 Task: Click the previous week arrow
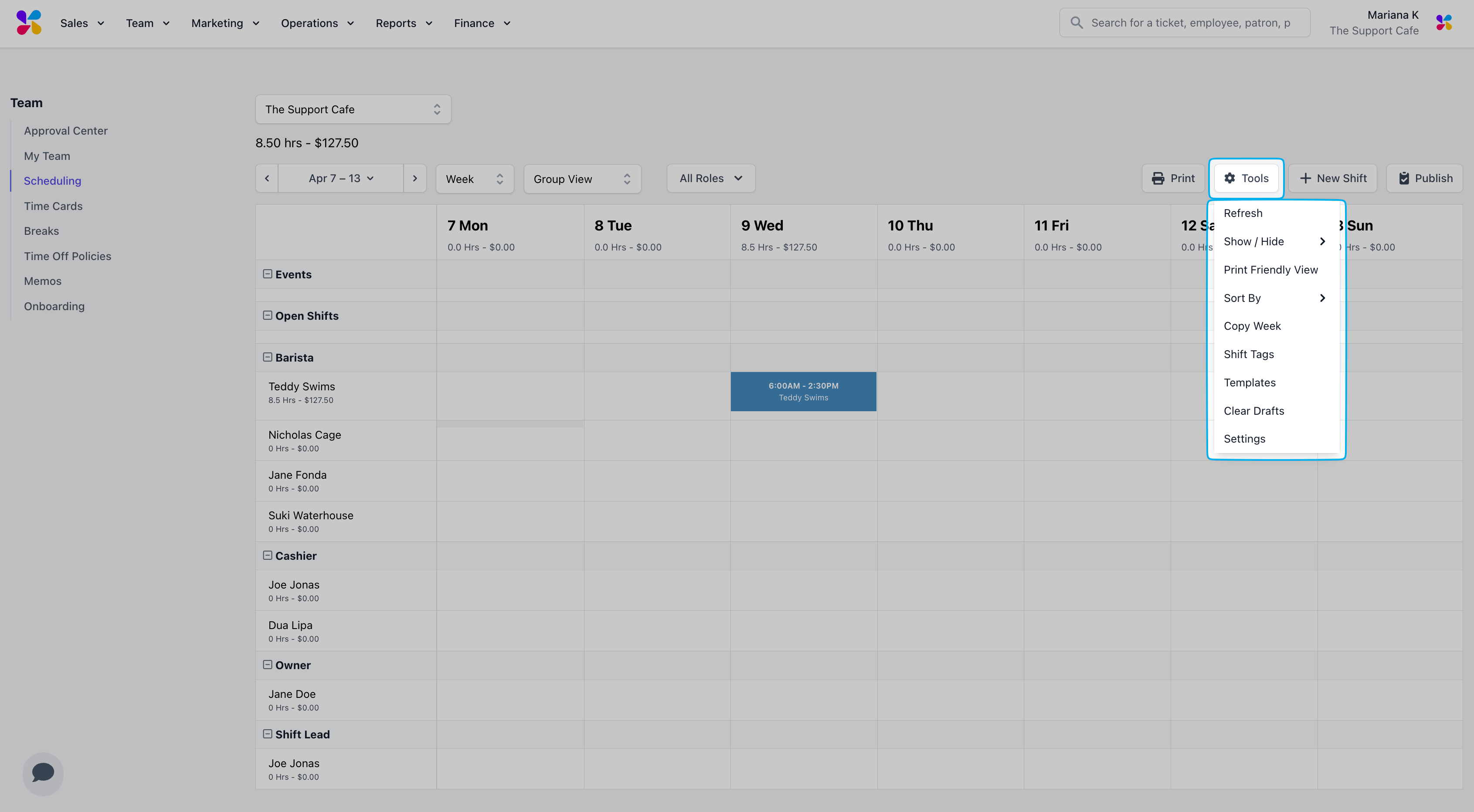267,179
